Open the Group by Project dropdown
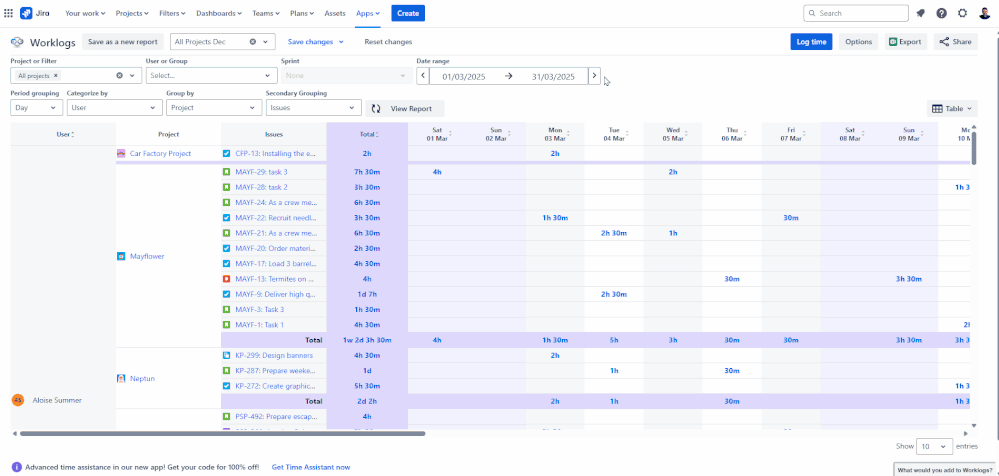The width and height of the screenshot is (999, 476). coord(212,107)
